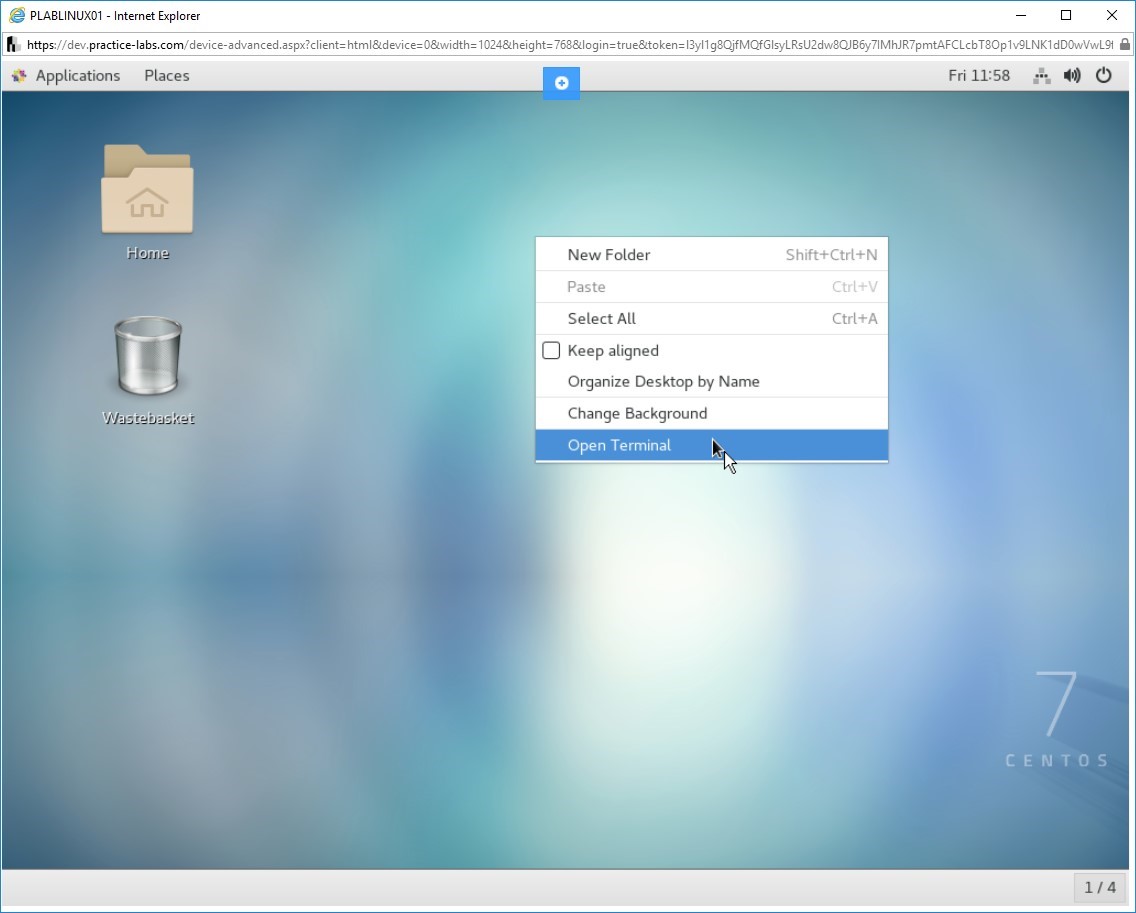
Task: Choose Change Background option
Action: (637, 413)
